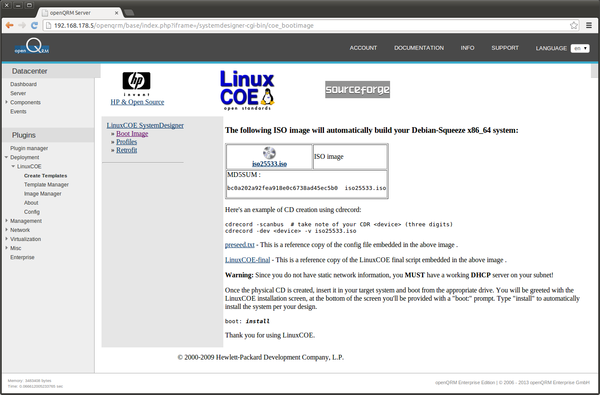Open the language dropdown showing en
The width and height of the screenshot is (600, 395).
580,48
